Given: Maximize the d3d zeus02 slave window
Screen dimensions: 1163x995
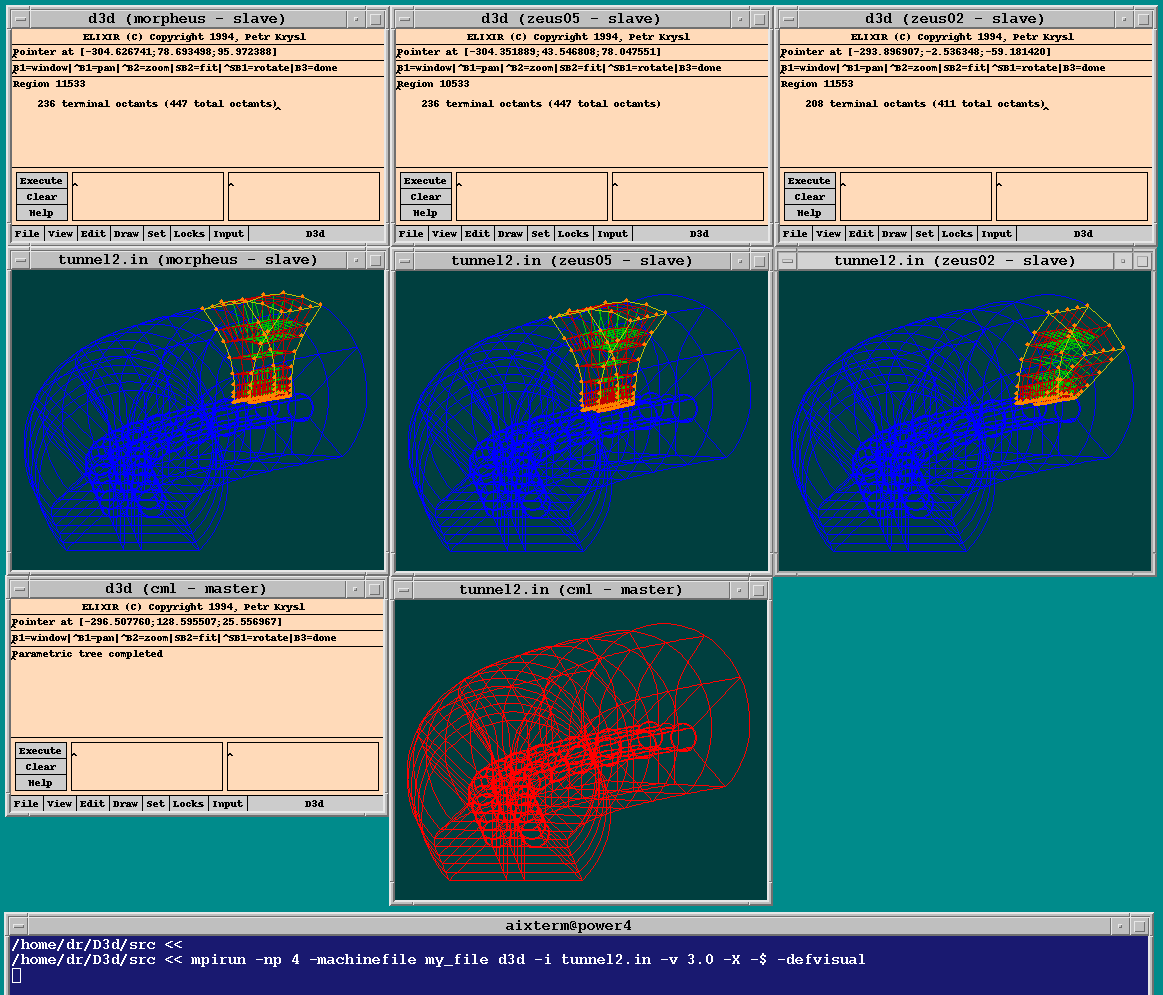Looking at the screenshot, I should coord(1144,19).
